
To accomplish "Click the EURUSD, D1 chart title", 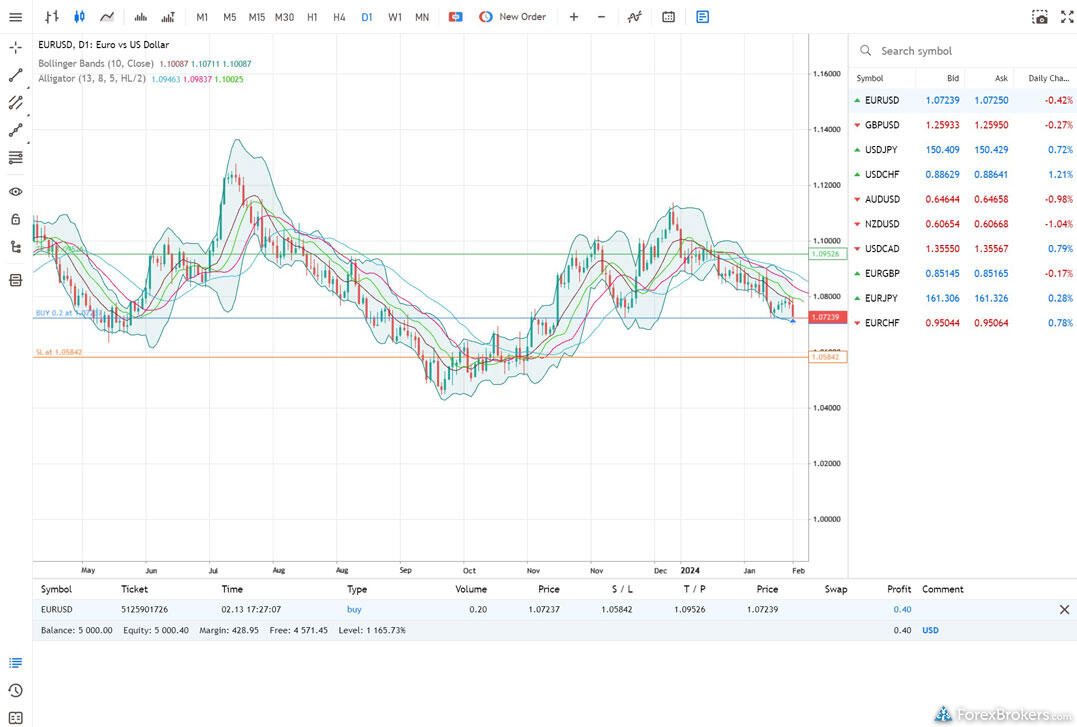I will pyautogui.click(x=103, y=45).
